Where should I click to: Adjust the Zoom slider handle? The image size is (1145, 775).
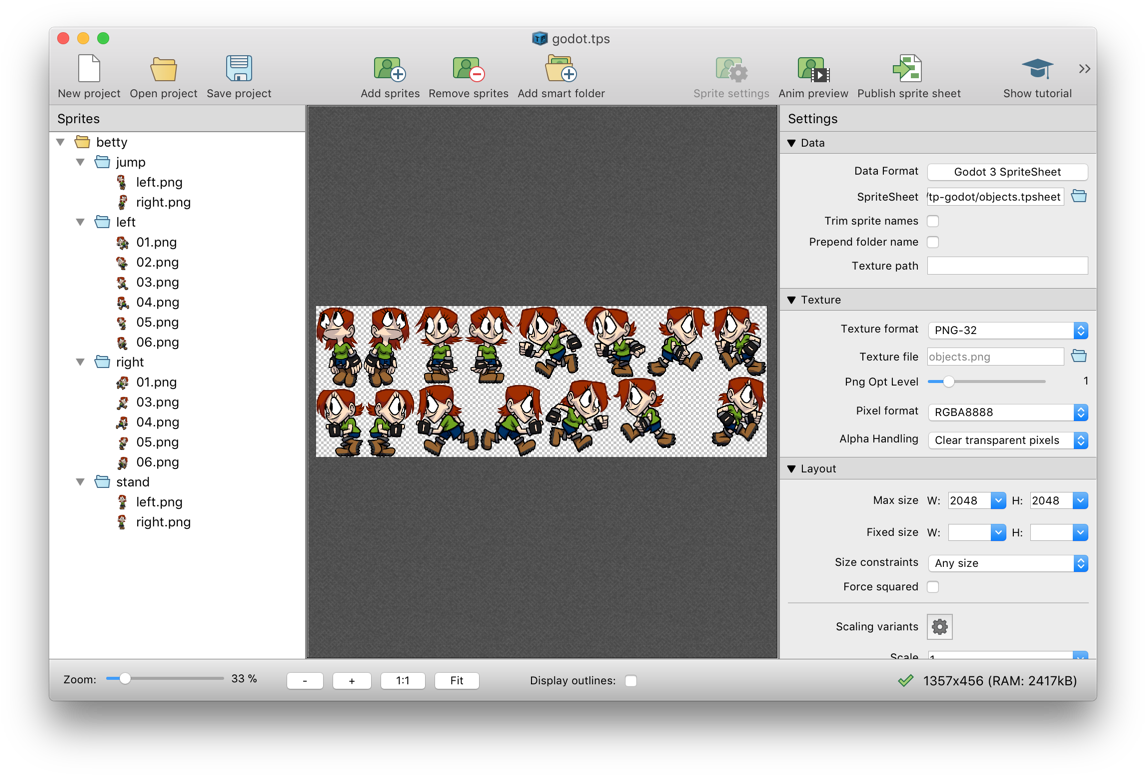pyautogui.click(x=125, y=679)
